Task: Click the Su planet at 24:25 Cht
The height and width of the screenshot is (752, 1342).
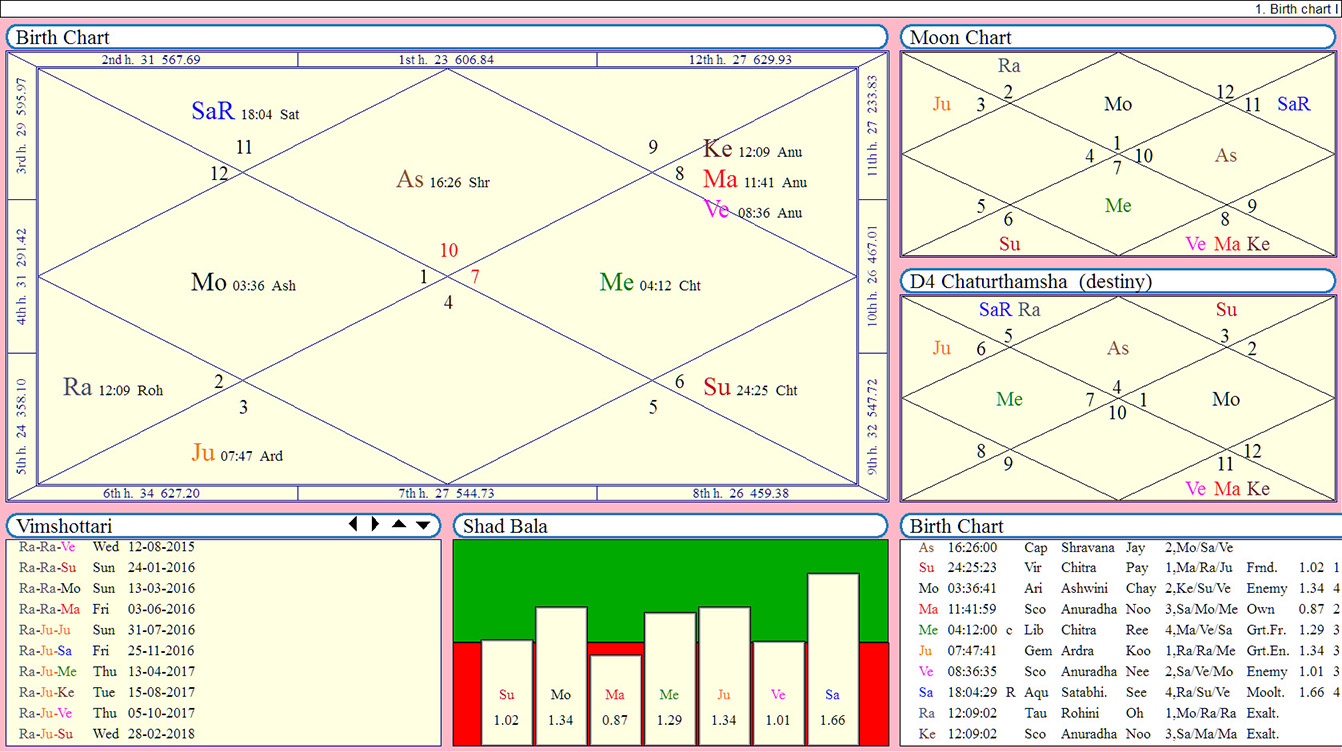Action: coord(716,387)
